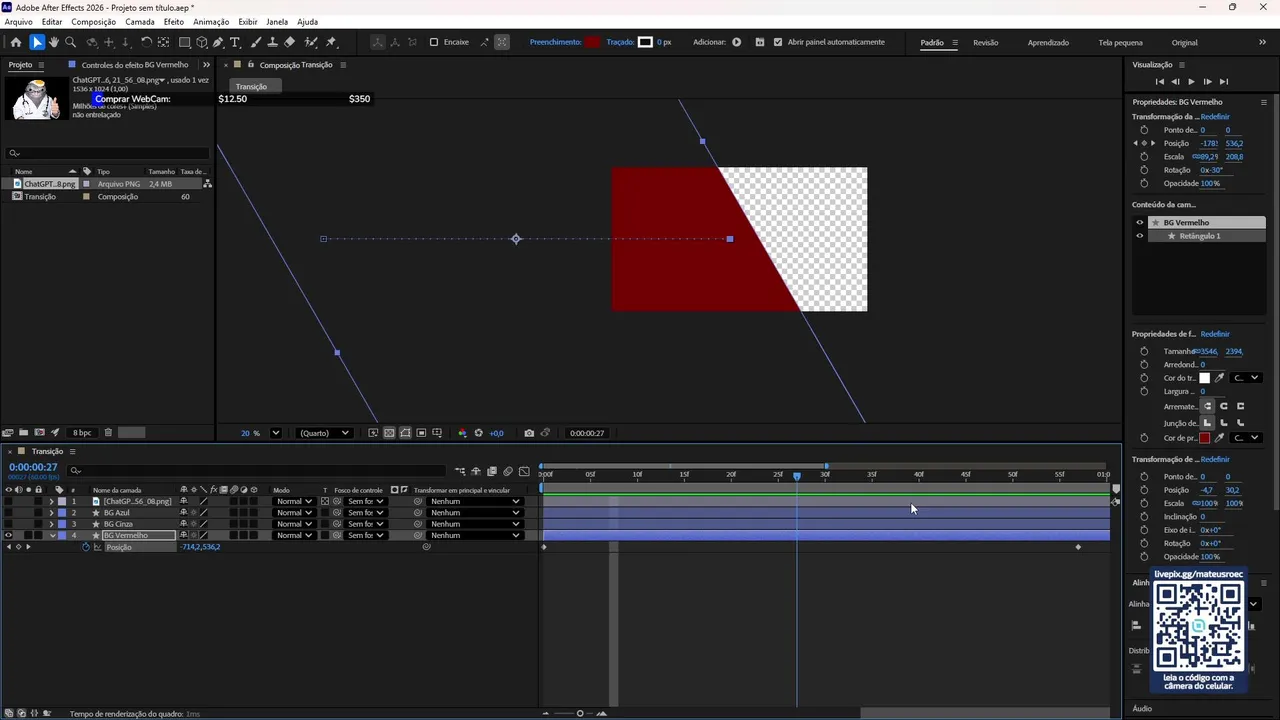Select the Clone Stamp tool
The image size is (1280, 720).
point(272,42)
